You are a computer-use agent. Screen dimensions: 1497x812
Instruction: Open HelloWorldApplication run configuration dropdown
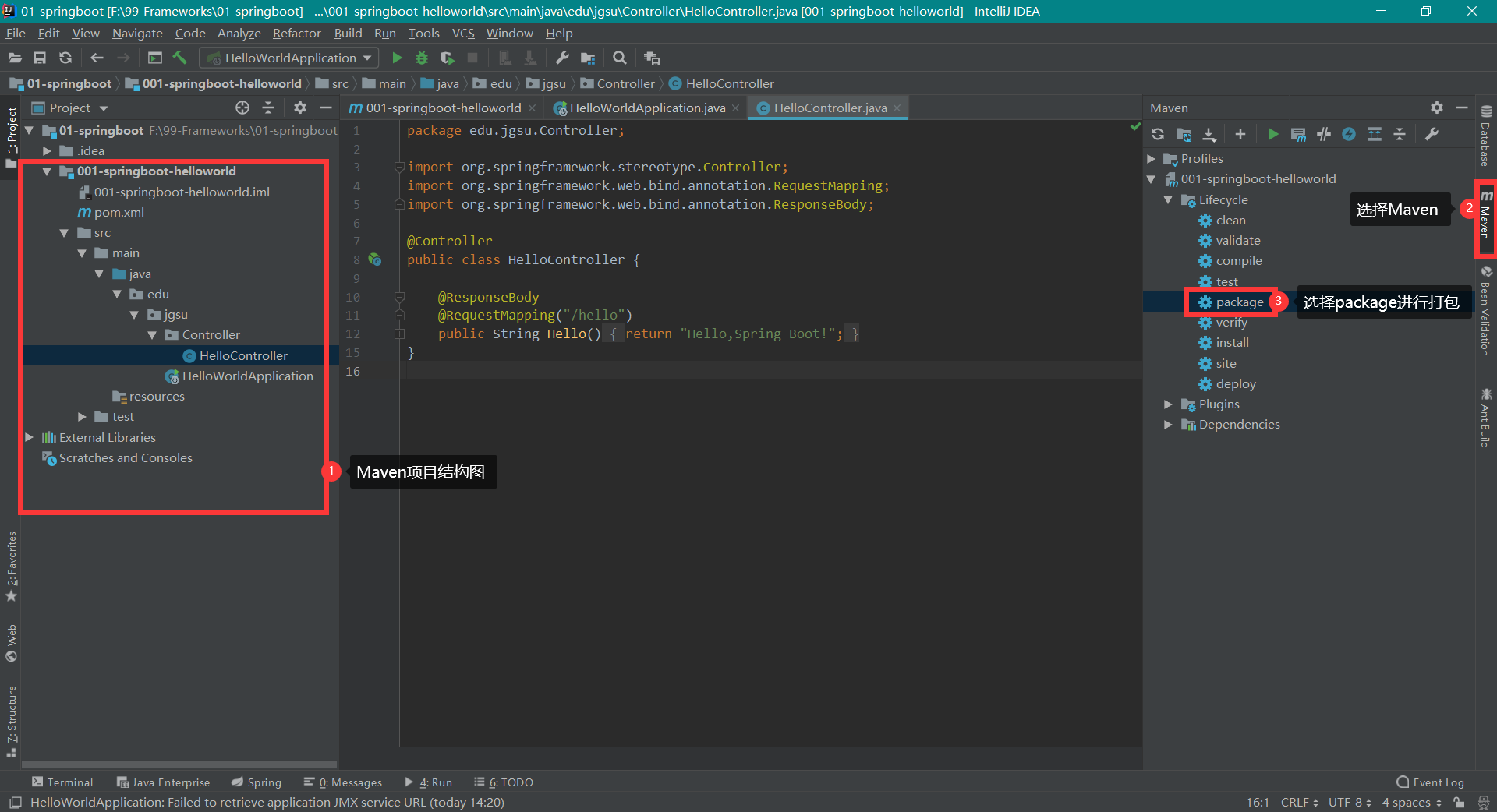click(290, 58)
